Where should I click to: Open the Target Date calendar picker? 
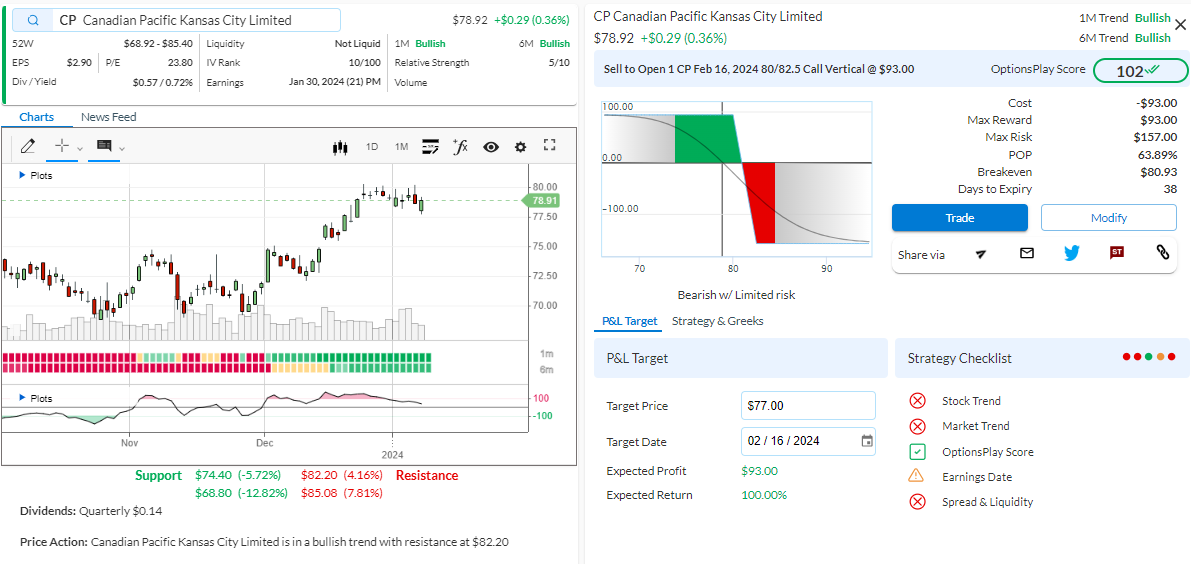(x=867, y=441)
